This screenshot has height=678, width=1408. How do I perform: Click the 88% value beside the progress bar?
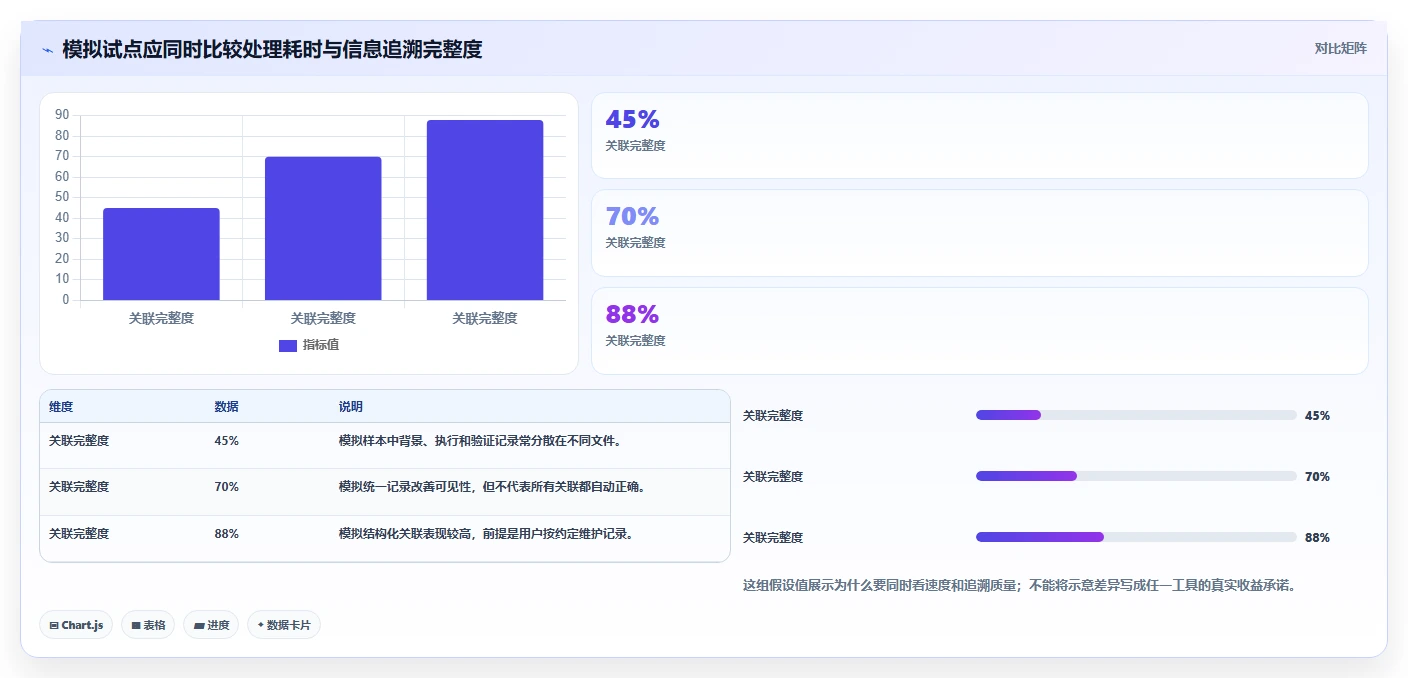(1317, 538)
